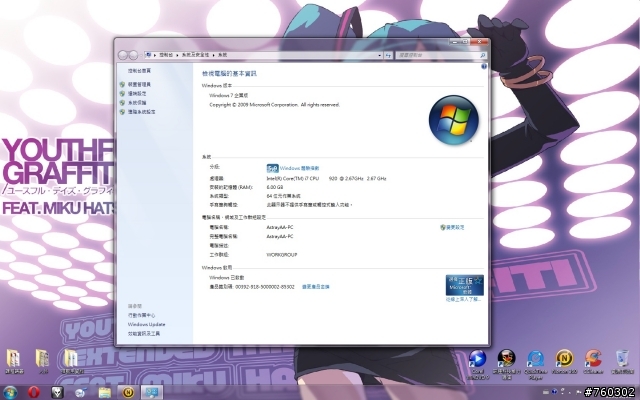Open QuickTime Player desktop shortcut
This screenshot has width=640, height=400.
tap(535, 364)
